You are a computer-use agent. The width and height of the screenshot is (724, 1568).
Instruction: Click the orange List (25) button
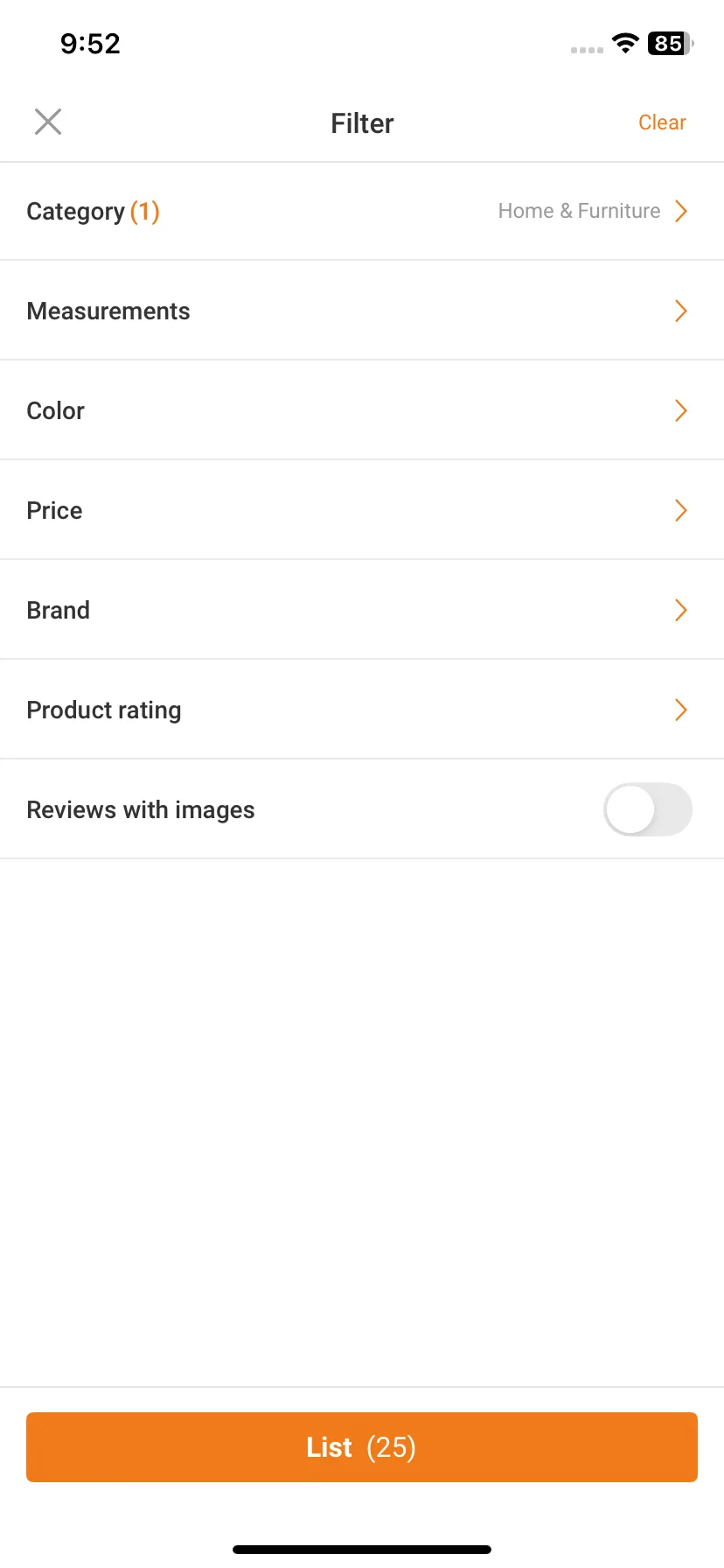coord(362,1447)
